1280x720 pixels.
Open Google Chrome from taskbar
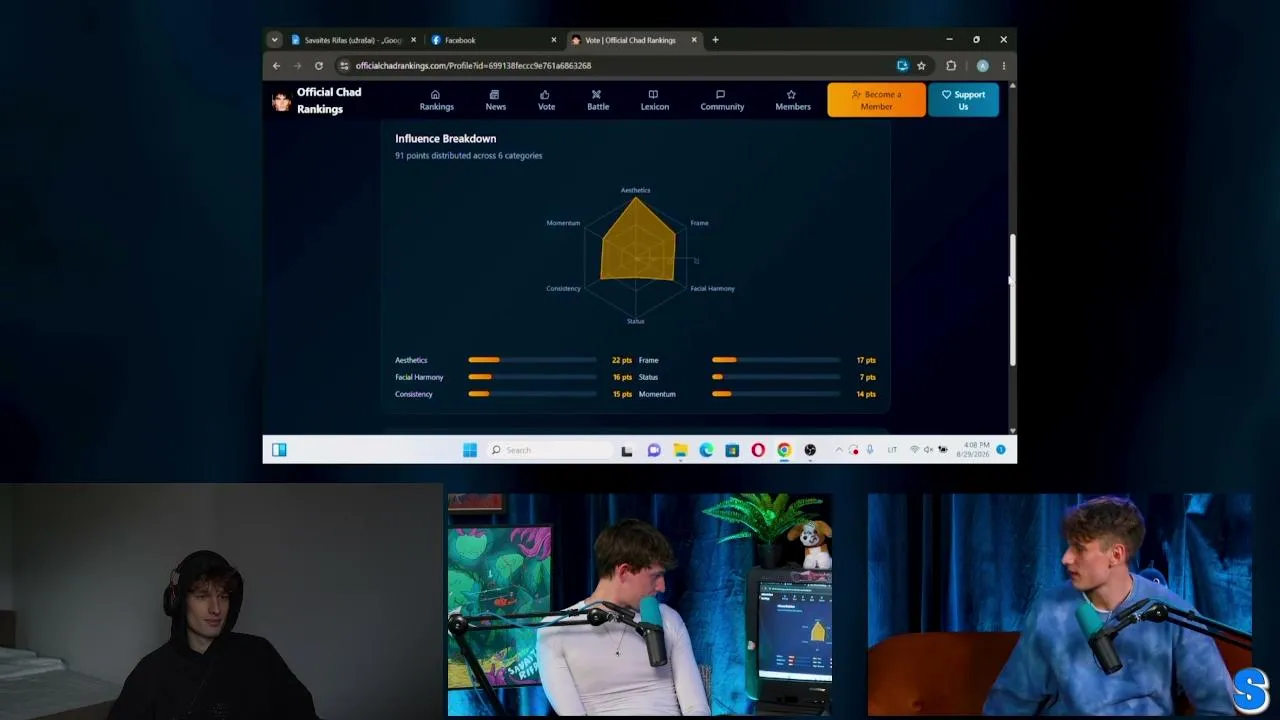[784, 450]
